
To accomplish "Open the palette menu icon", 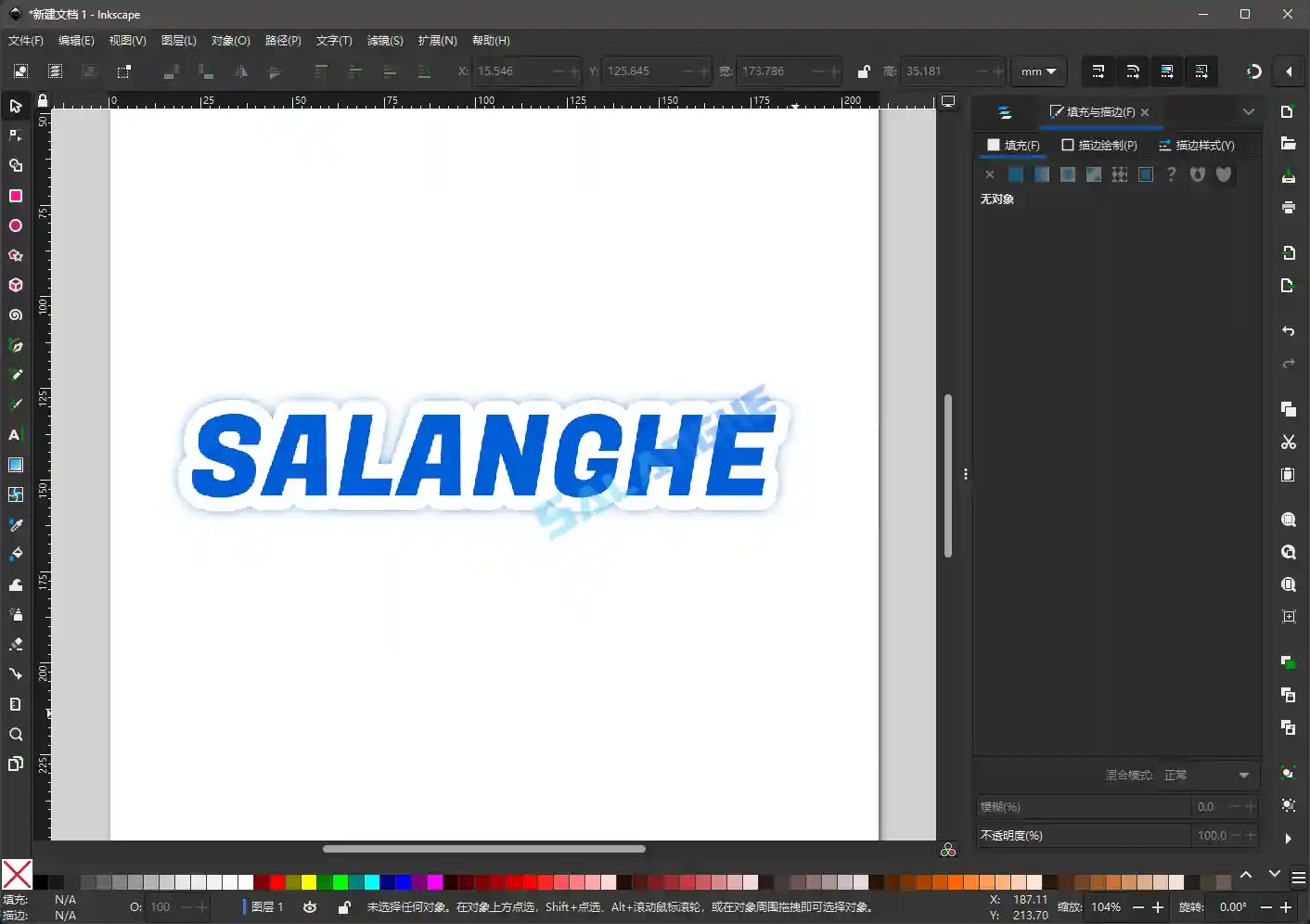I will tap(1299, 878).
